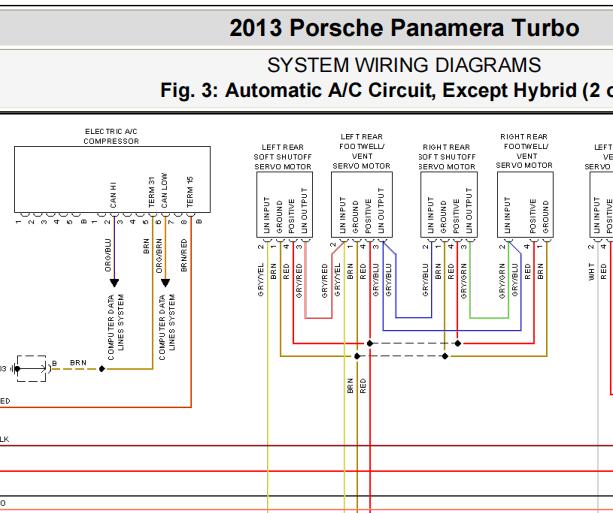Click "COMPUTER DATA LINES SYSTEM" under ORG/BLU wire

point(115,327)
